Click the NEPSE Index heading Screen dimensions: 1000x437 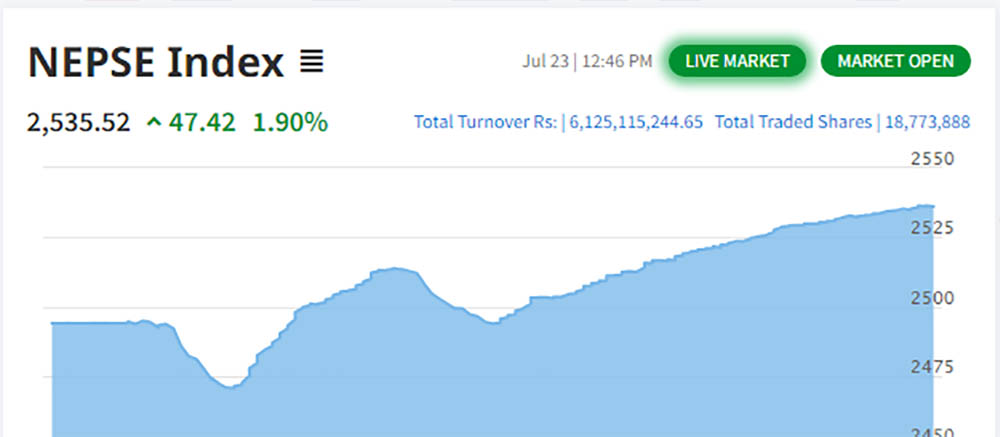coord(155,63)
